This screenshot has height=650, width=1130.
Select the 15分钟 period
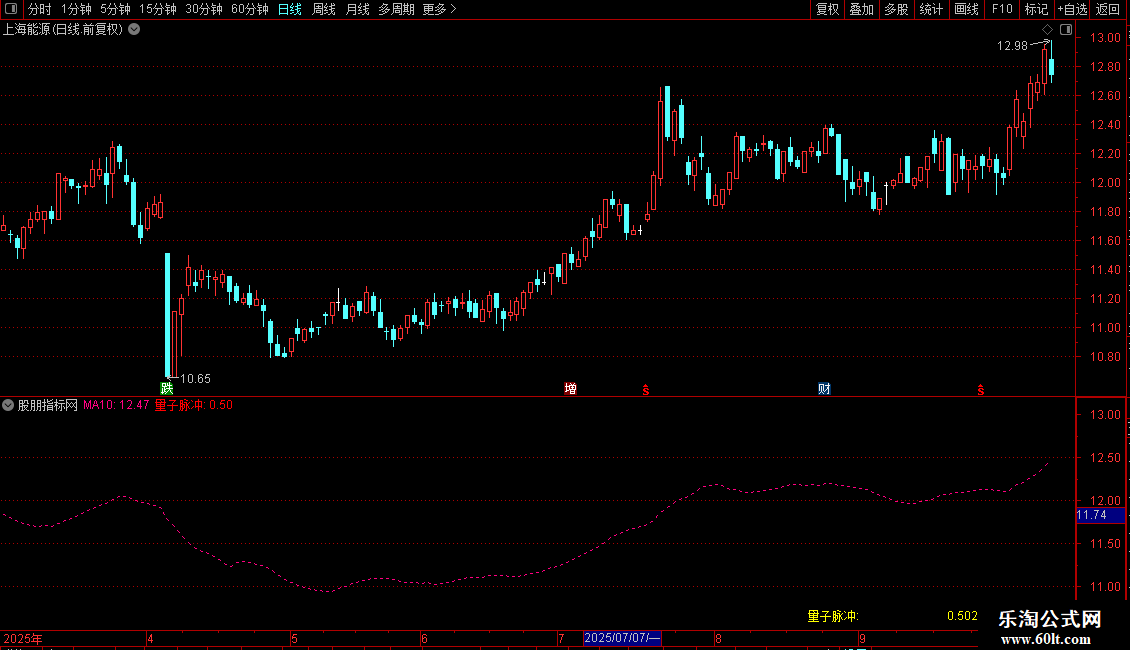click(x=157, y=9)
